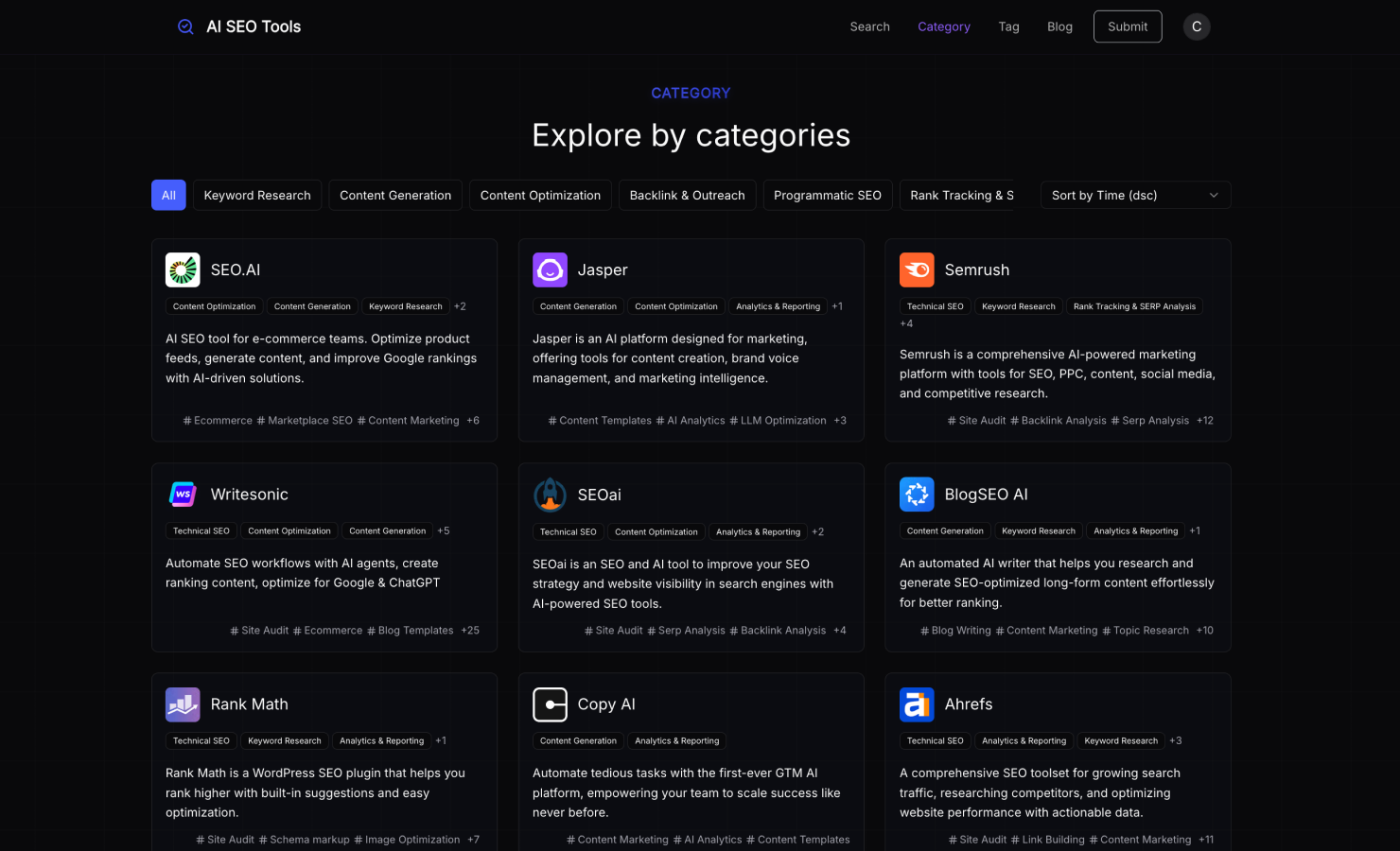Screen dimensions: 1400x851
Task: Open the Writesonic card title
Action: pos(250,495)
